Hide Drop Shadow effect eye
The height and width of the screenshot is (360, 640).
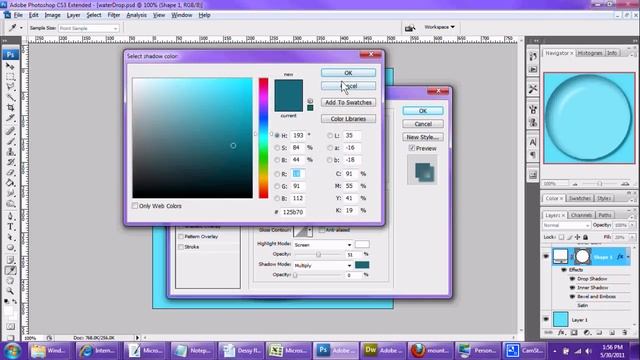click(572, 279)
